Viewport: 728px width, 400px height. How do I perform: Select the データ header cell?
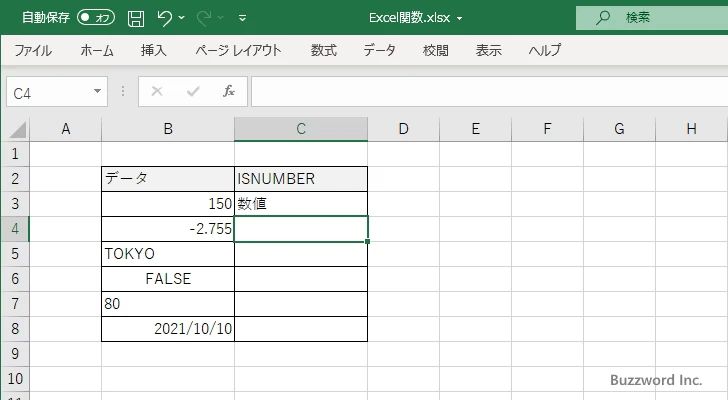pos(168,179)
